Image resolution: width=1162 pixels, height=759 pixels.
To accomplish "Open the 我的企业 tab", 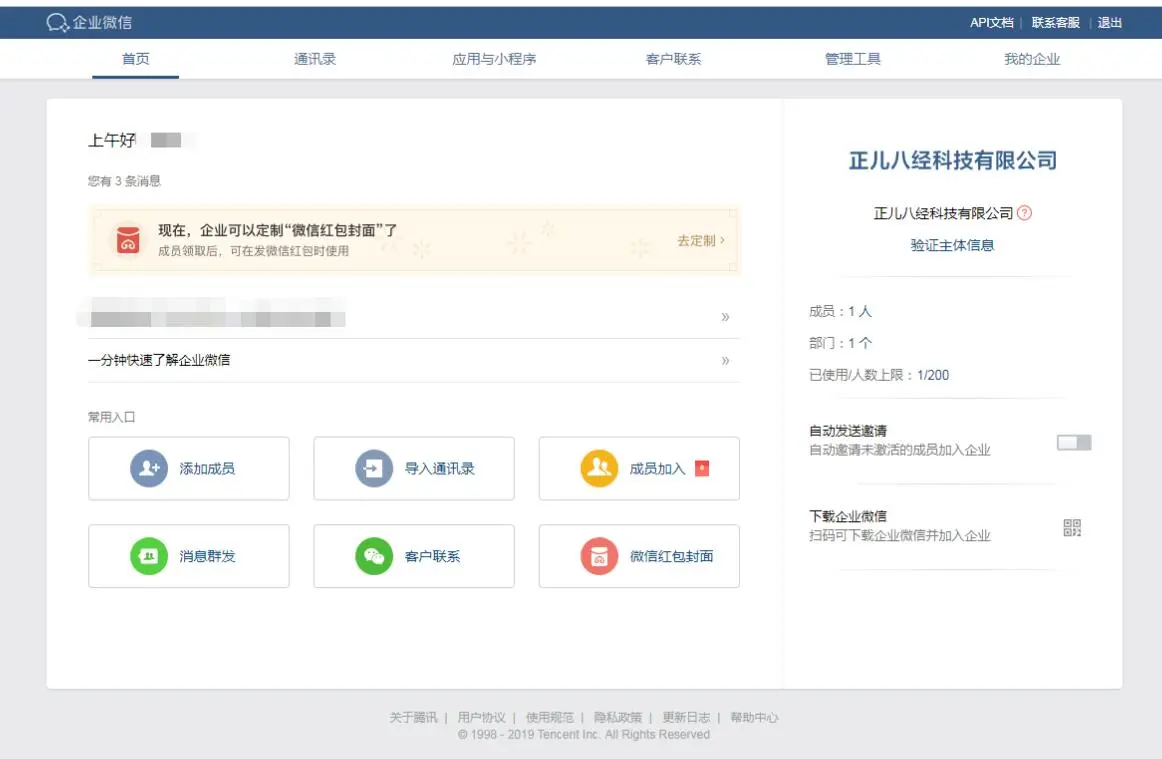I will [x=1032, y=59].
